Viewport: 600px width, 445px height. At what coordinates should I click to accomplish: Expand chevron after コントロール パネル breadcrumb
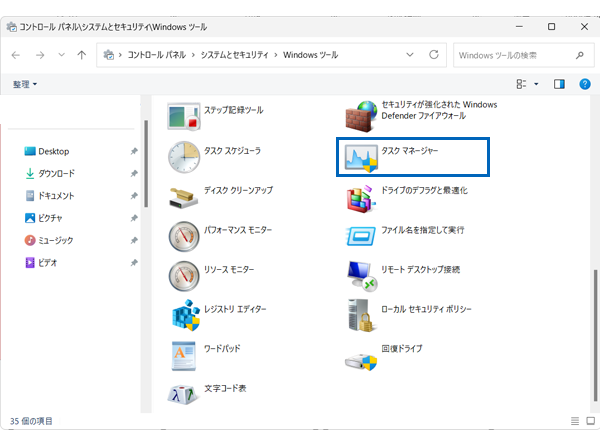pyautogui.click(x=193, y=55)
